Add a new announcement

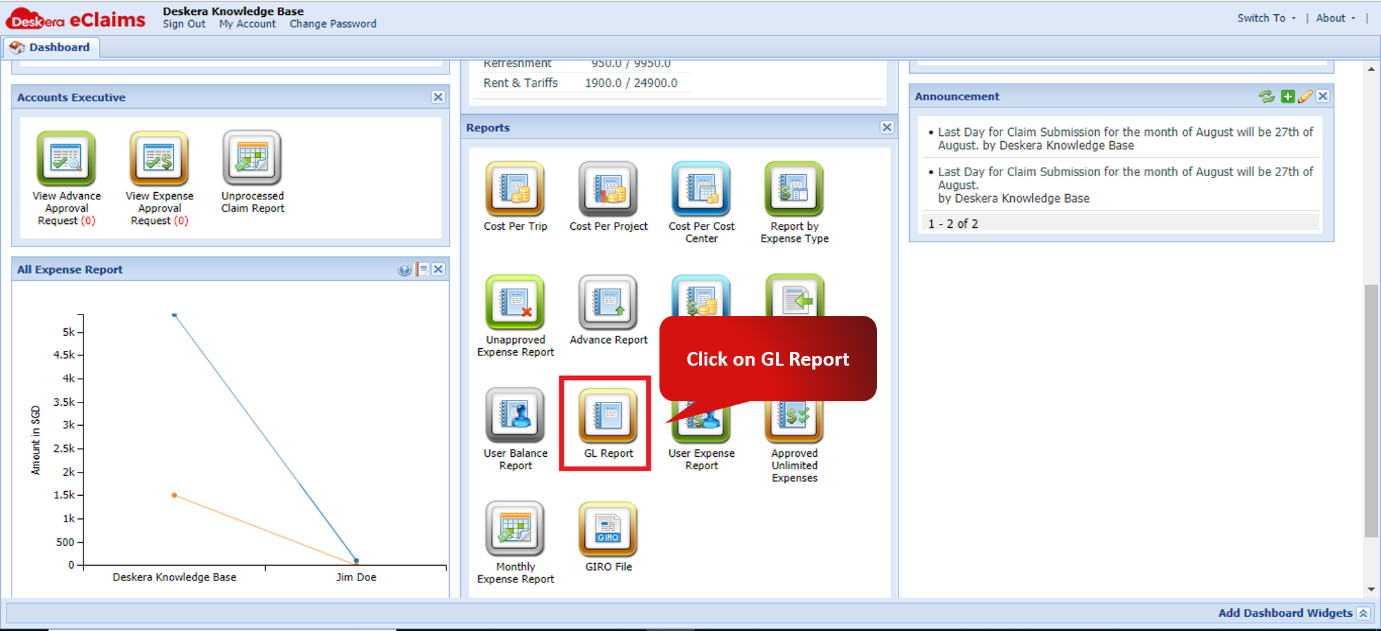pos(1288,96)
